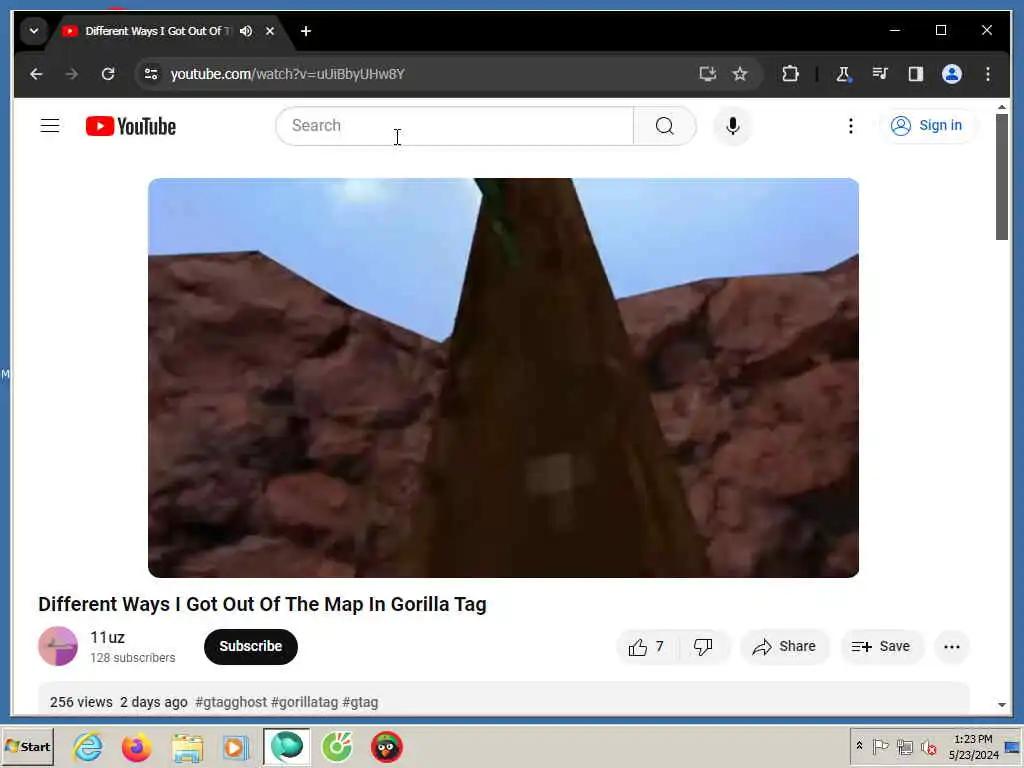Open the 11uz channel avatar

click(57, 646)
